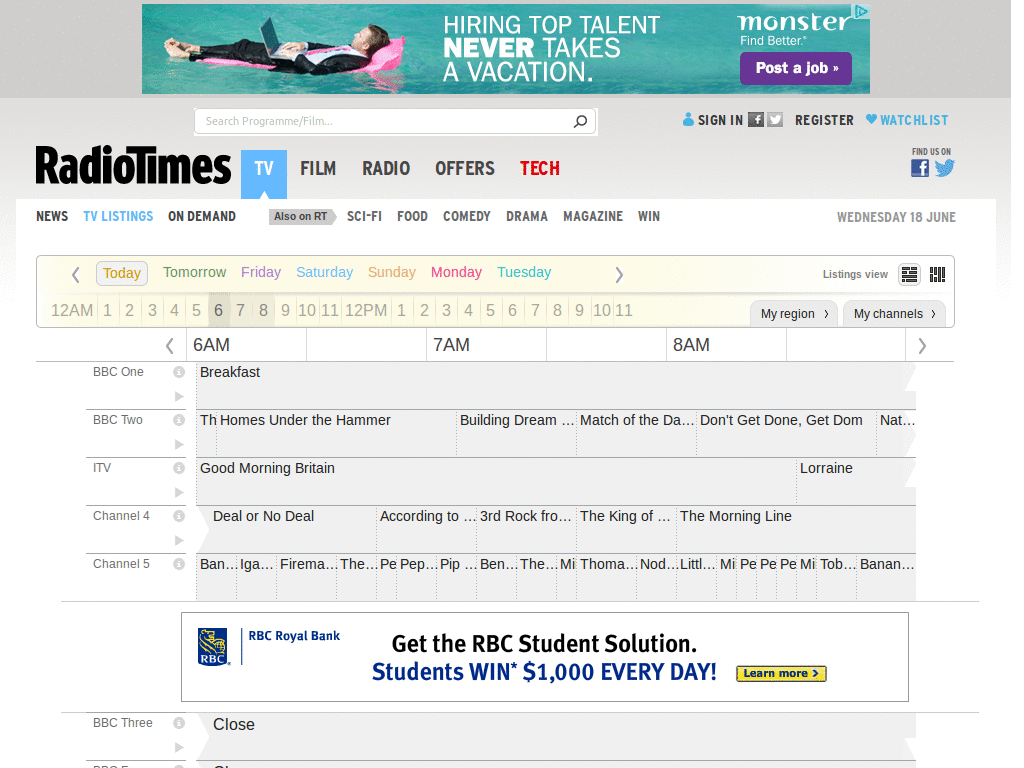1024x768 pixels.
Task: Switch to grid listings view icon
Action: pos(937,274)
